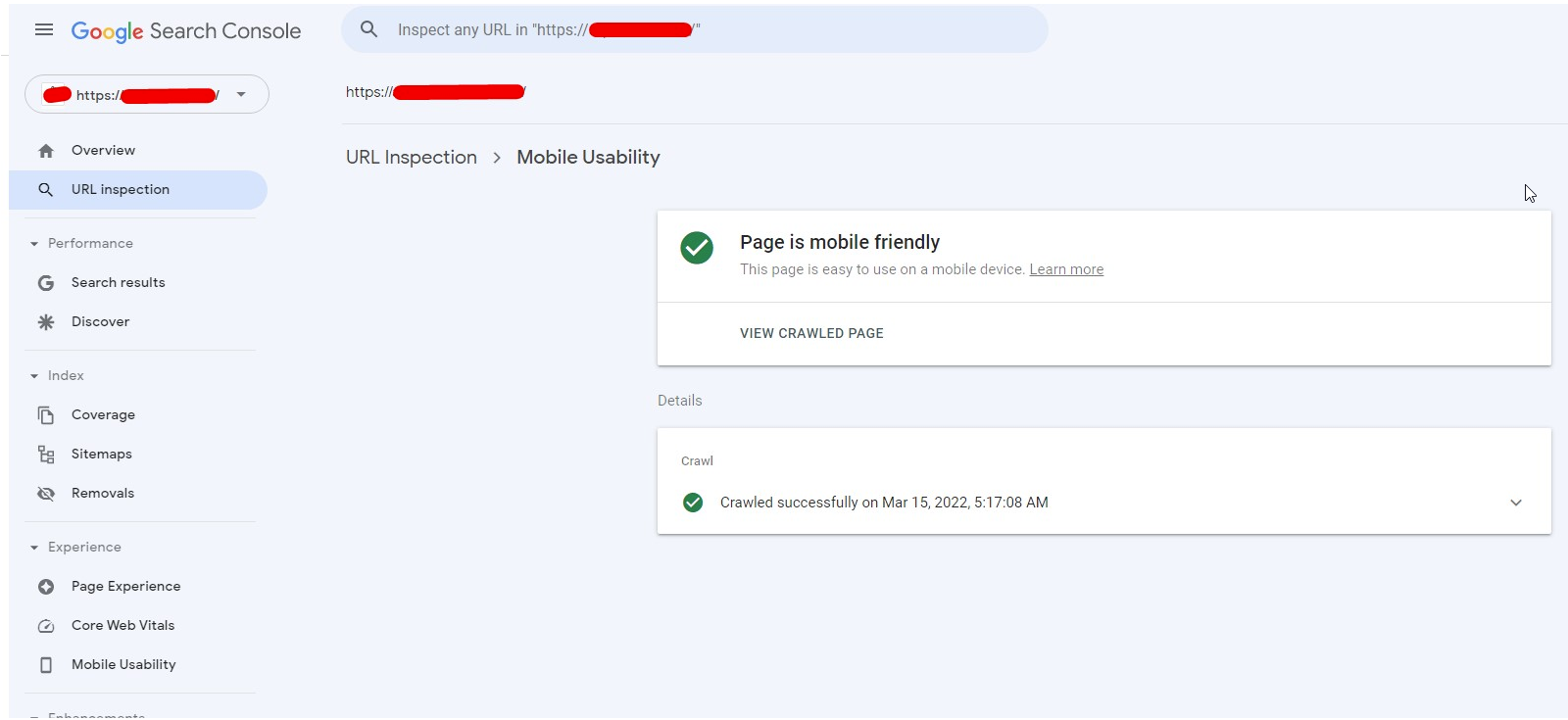
Task: Click the Search results Google G icon
Action: pyautogui.click(x=46, y=283)
